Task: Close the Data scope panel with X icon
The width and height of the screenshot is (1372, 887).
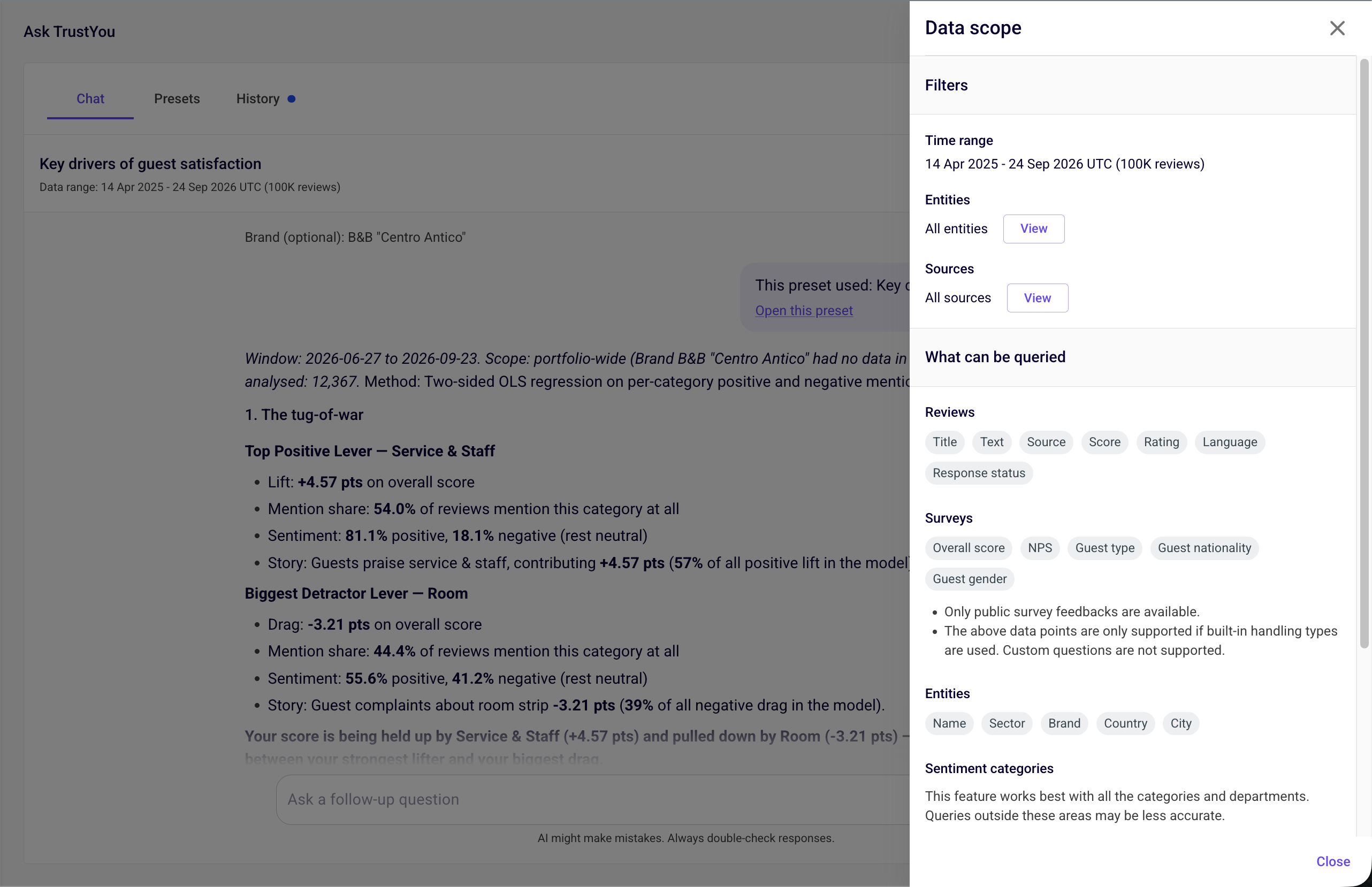Action: pos(1337,28)
